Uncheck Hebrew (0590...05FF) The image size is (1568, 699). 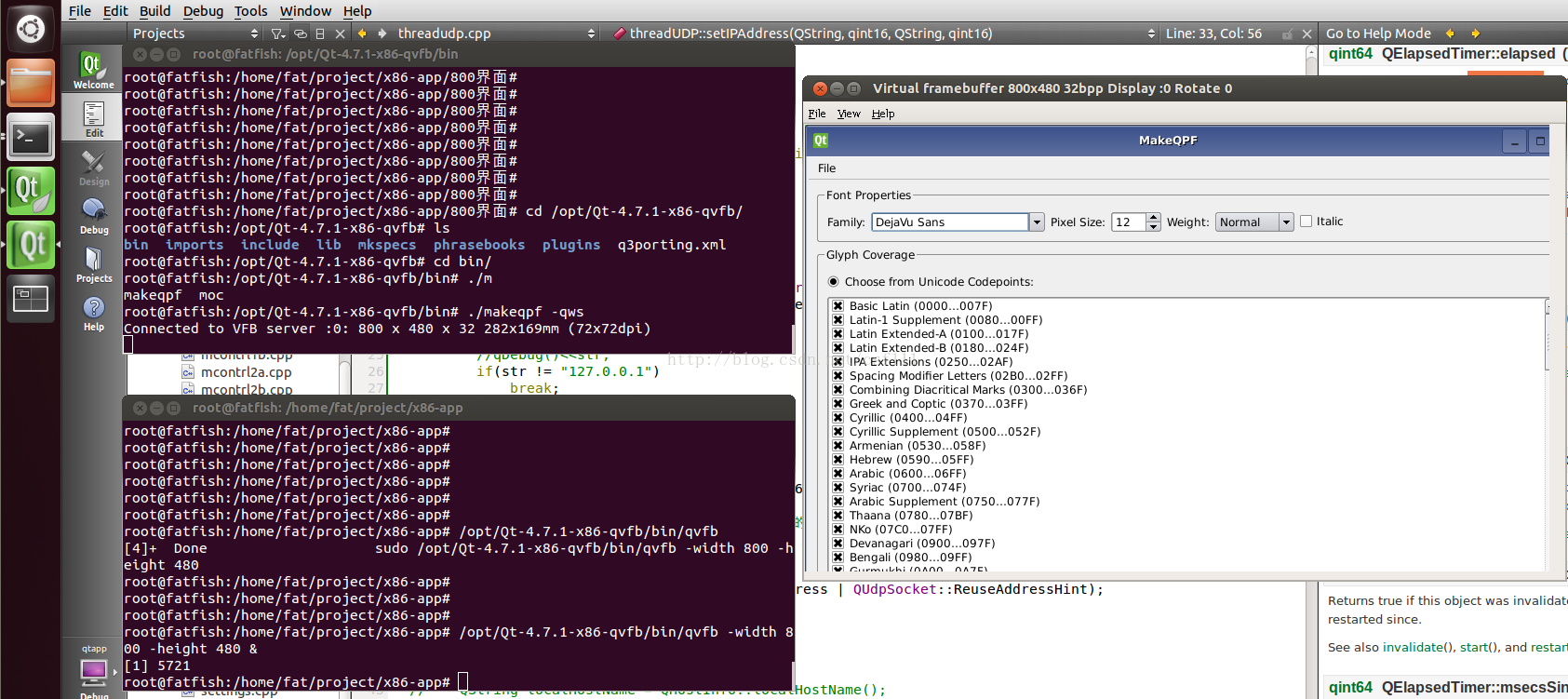838,460
